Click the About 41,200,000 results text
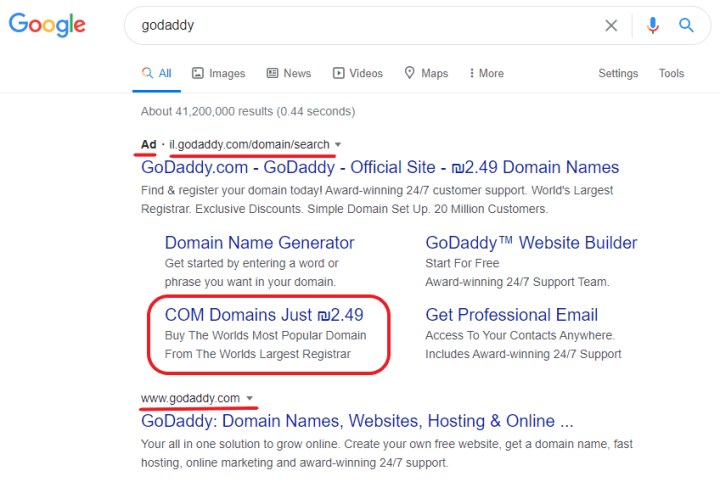Screen dimensions: 720x482 point(248,111)
